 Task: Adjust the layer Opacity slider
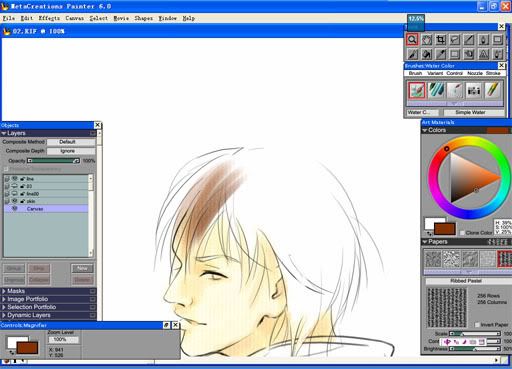point(53,161)
